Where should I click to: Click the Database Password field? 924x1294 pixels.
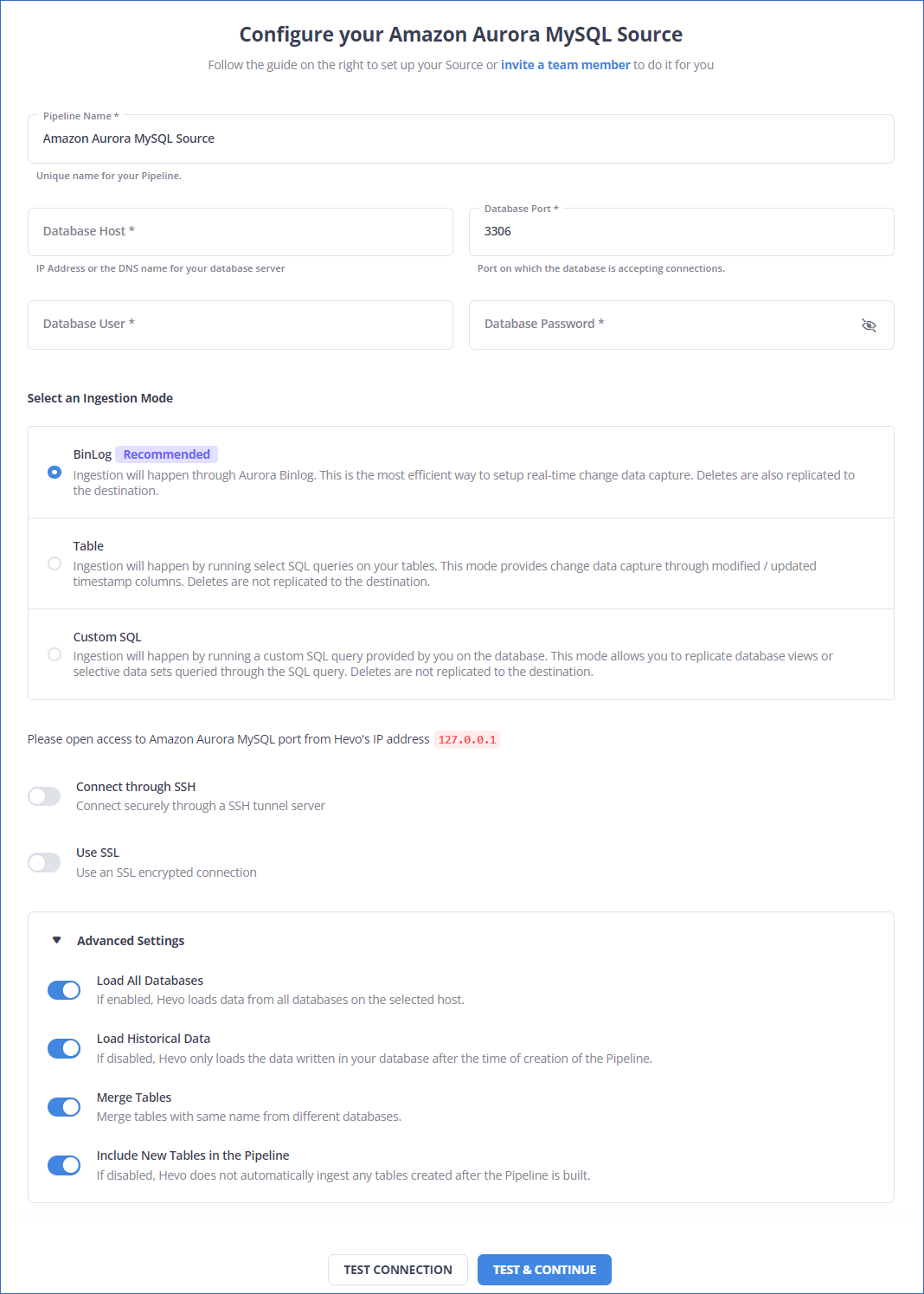click(658, 325)
